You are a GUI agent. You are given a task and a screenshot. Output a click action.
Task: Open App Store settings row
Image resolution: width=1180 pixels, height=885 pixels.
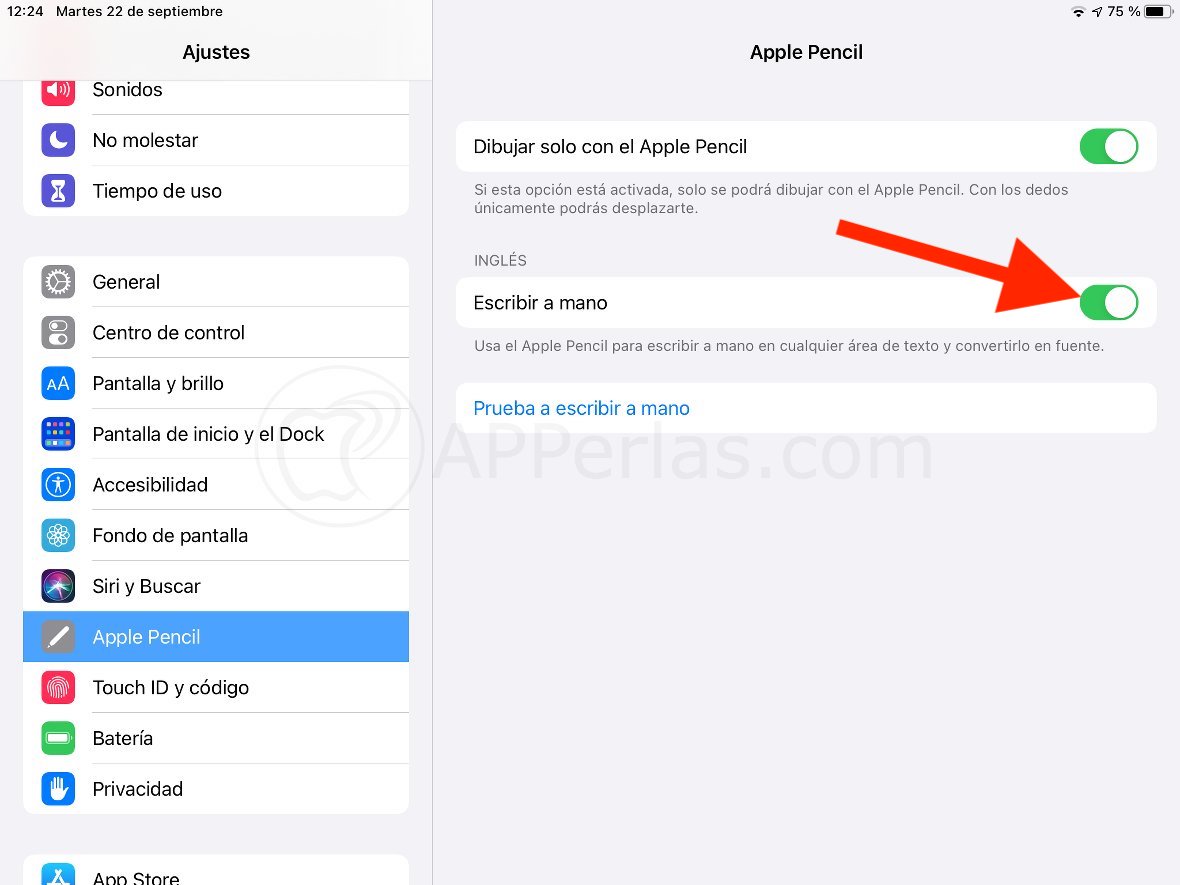tap(216, 871)
